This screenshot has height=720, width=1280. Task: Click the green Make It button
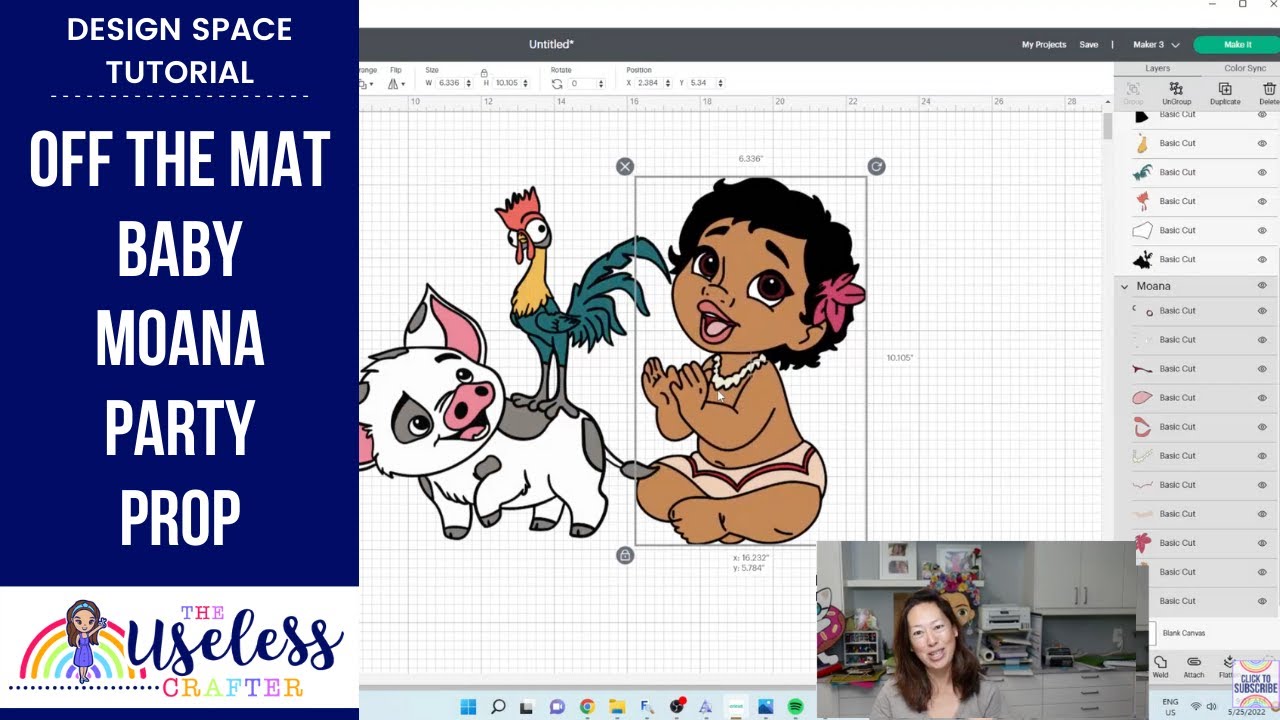pos(1237,45)
